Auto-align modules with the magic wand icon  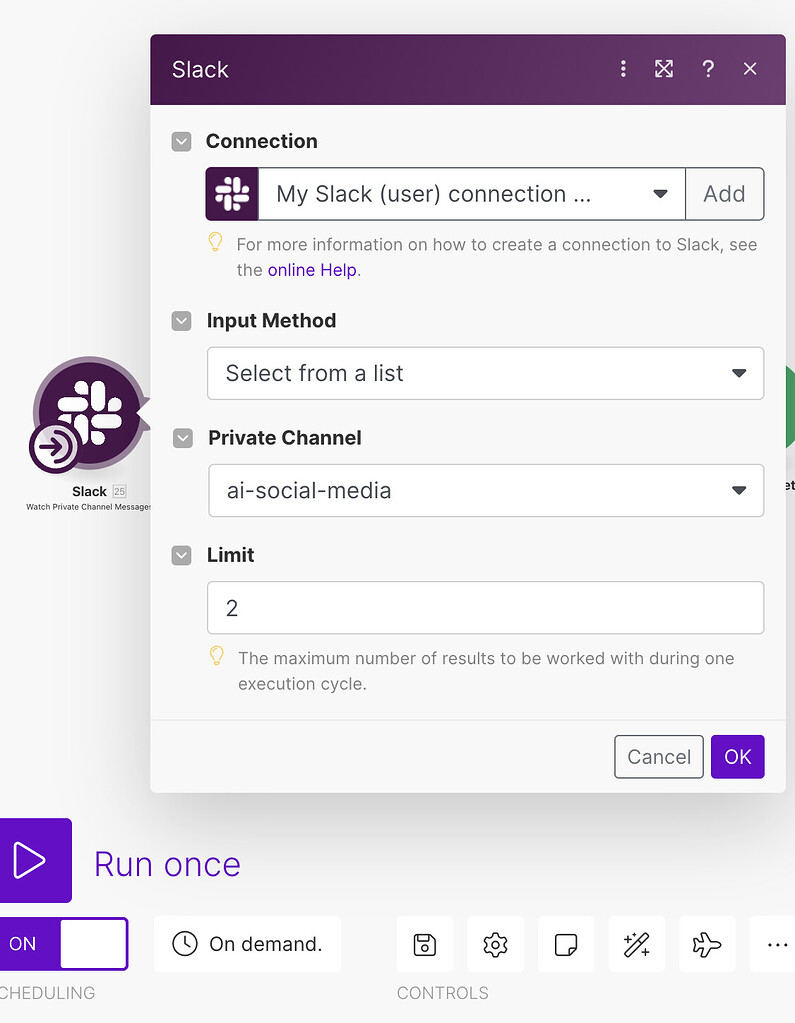coord(636,943)
